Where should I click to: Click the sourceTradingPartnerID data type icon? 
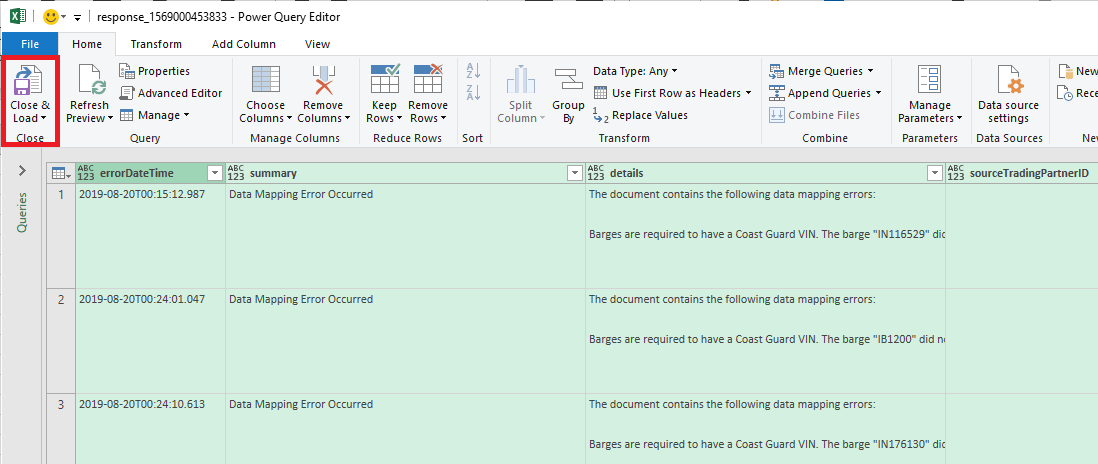[x=956, y=173]
